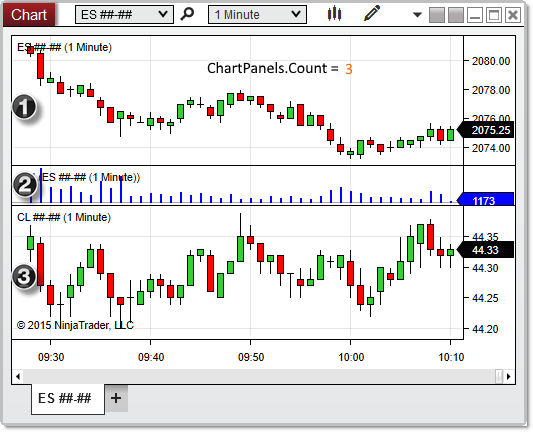Image resolution: width=533 pixels, height=432 pixels.
Task: Click the 44.30 price axis label
Action: pos(485,268)
